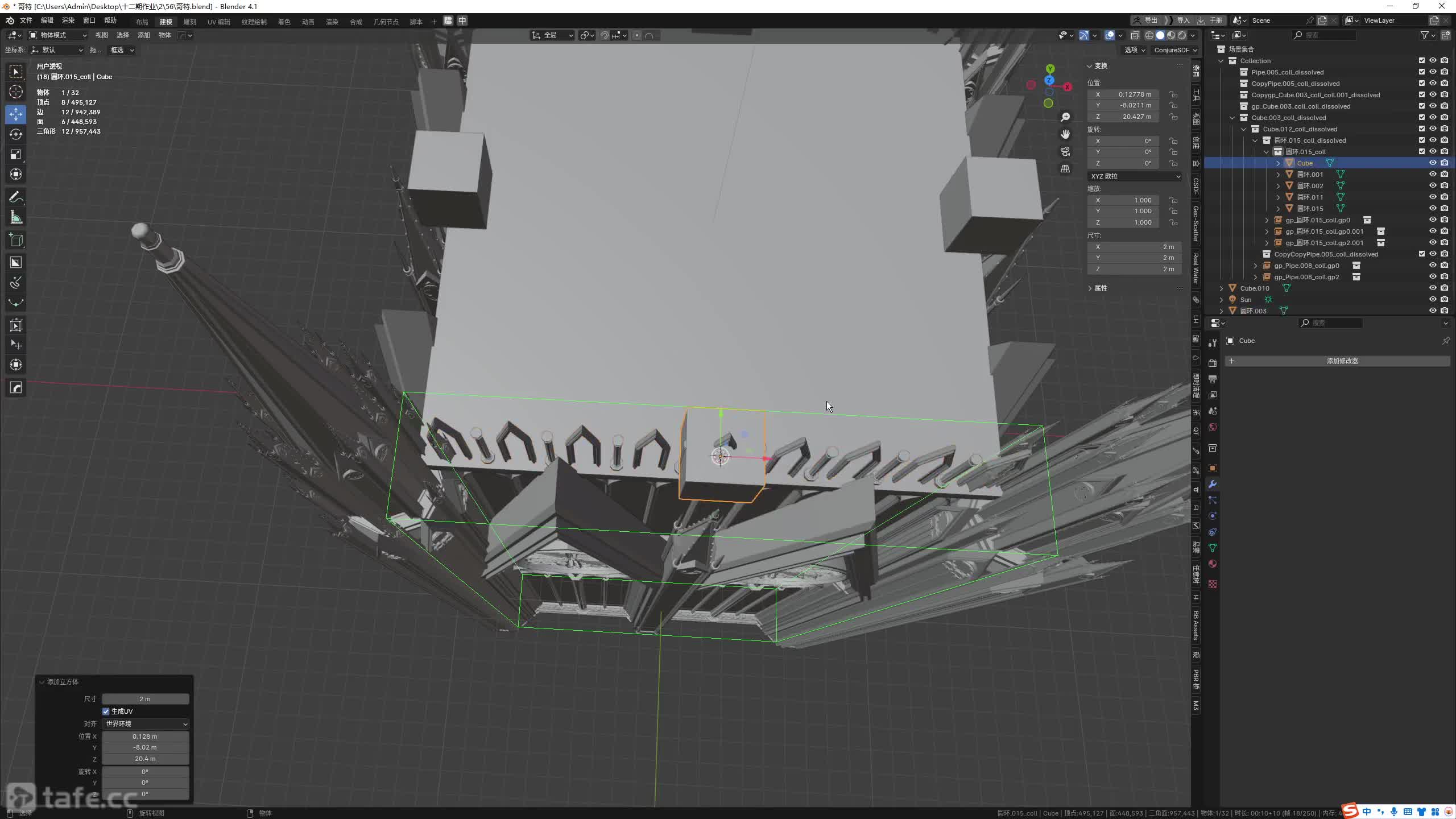Switch to orthographic view with grid icon
Image resolution: width=1456 pixels, height=819 pixels.
click(x=1065, y=169)
